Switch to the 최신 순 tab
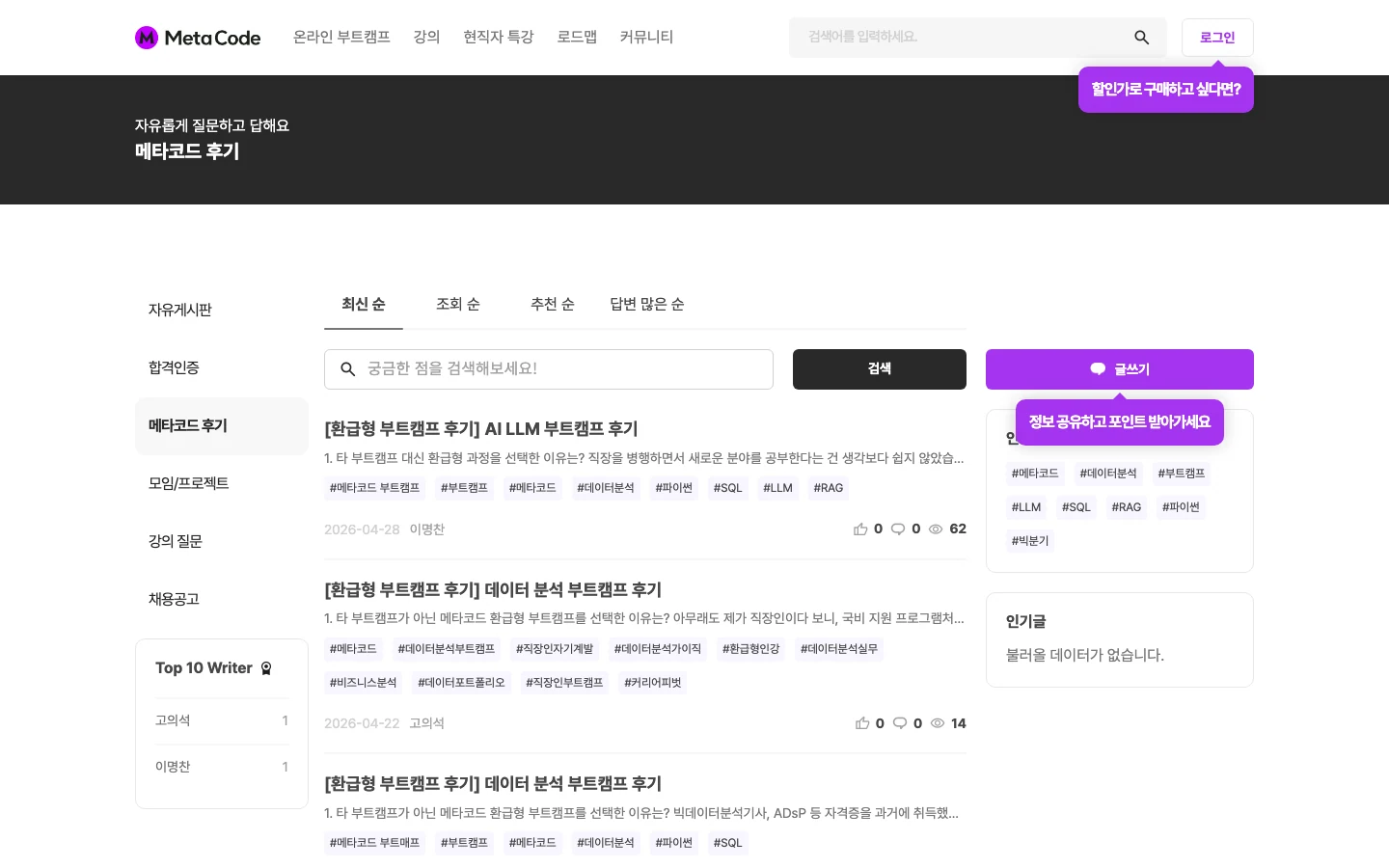The width and height of the screenshot is (1389, 868). click(x=364, y=305)
